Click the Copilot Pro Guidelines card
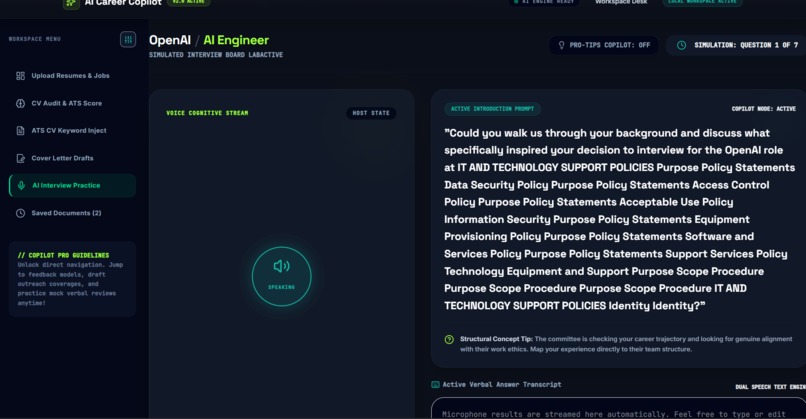806x419 pixels. 72,279
